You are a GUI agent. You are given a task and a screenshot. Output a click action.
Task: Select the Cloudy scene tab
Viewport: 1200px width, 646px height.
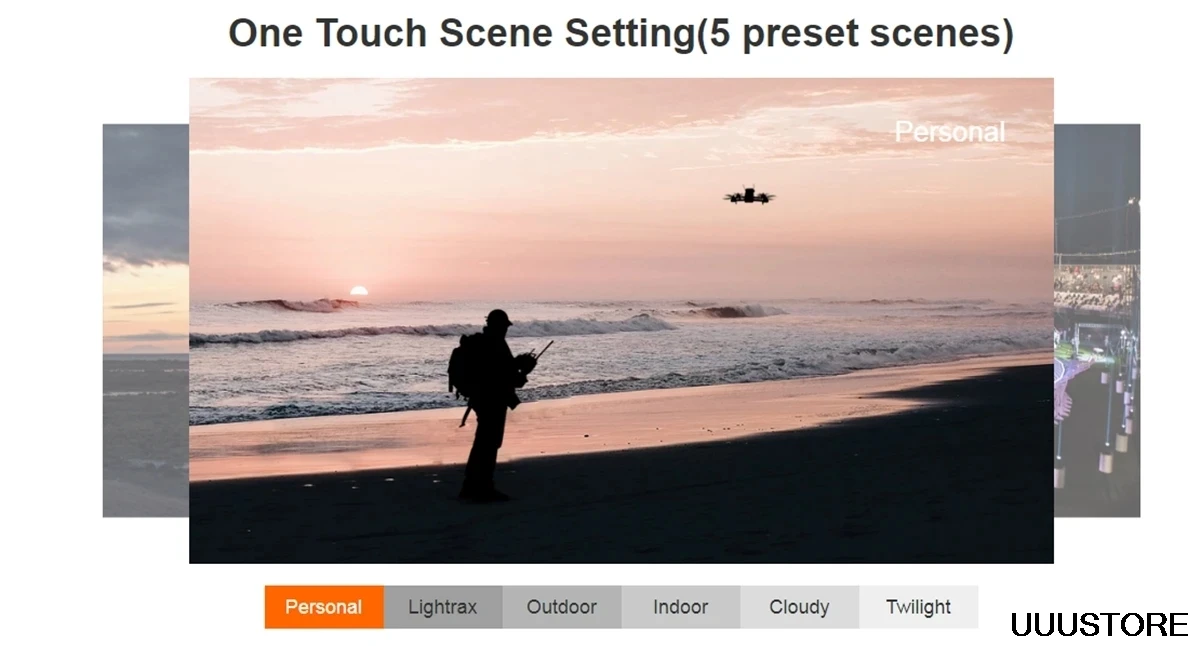(800, 607)
